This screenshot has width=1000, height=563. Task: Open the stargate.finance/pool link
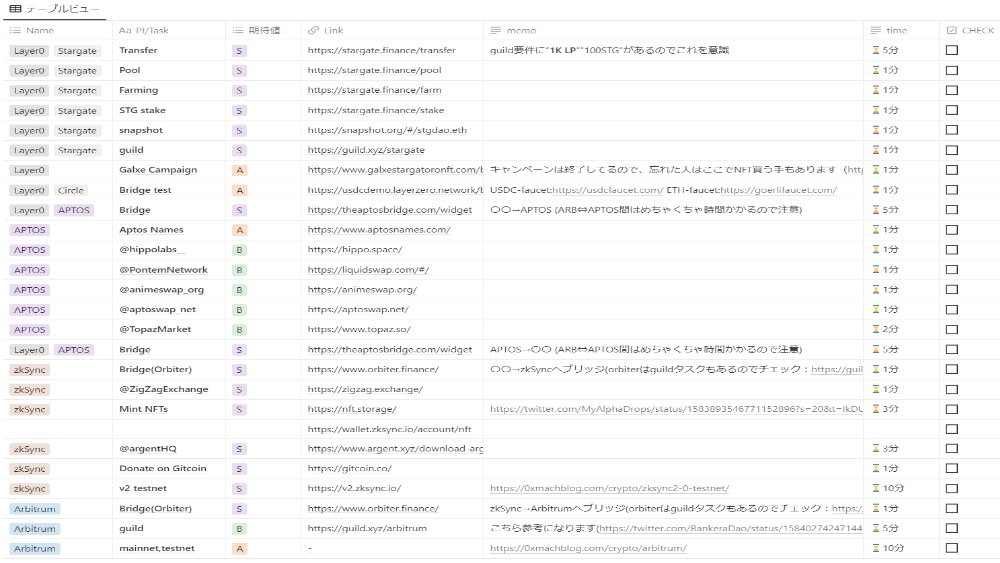(x=374, y=70)
